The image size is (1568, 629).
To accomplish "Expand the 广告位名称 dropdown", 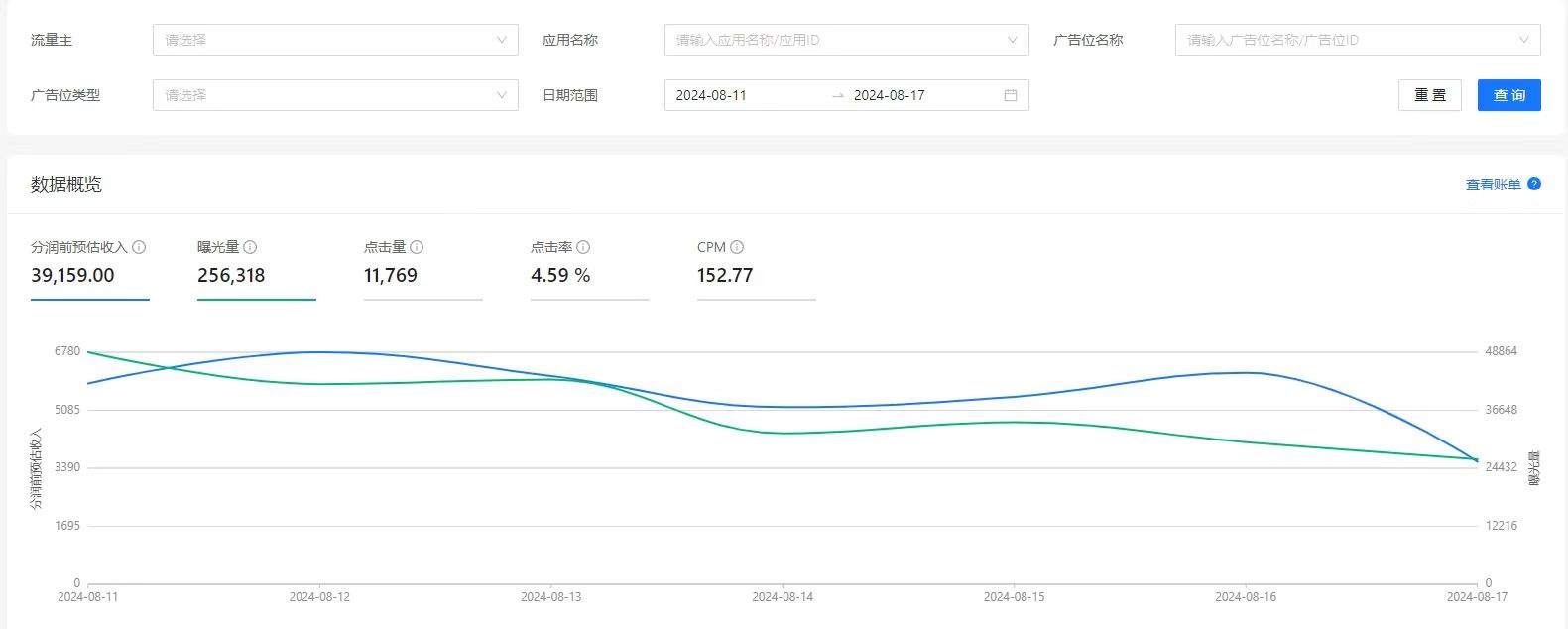I will (1357, 40).
